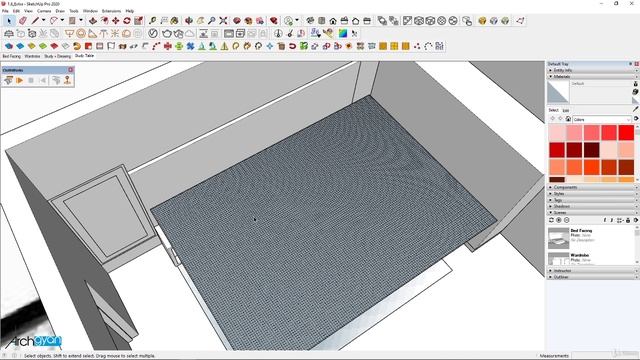This screenshot has width=640, height=360.
Task: Open the Draw menu
Action: coord(60,11)
